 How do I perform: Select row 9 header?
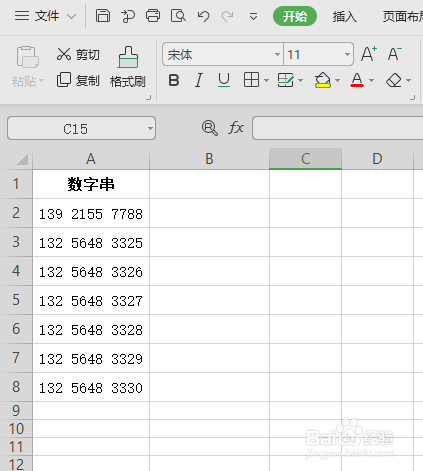tap(16, 410)
